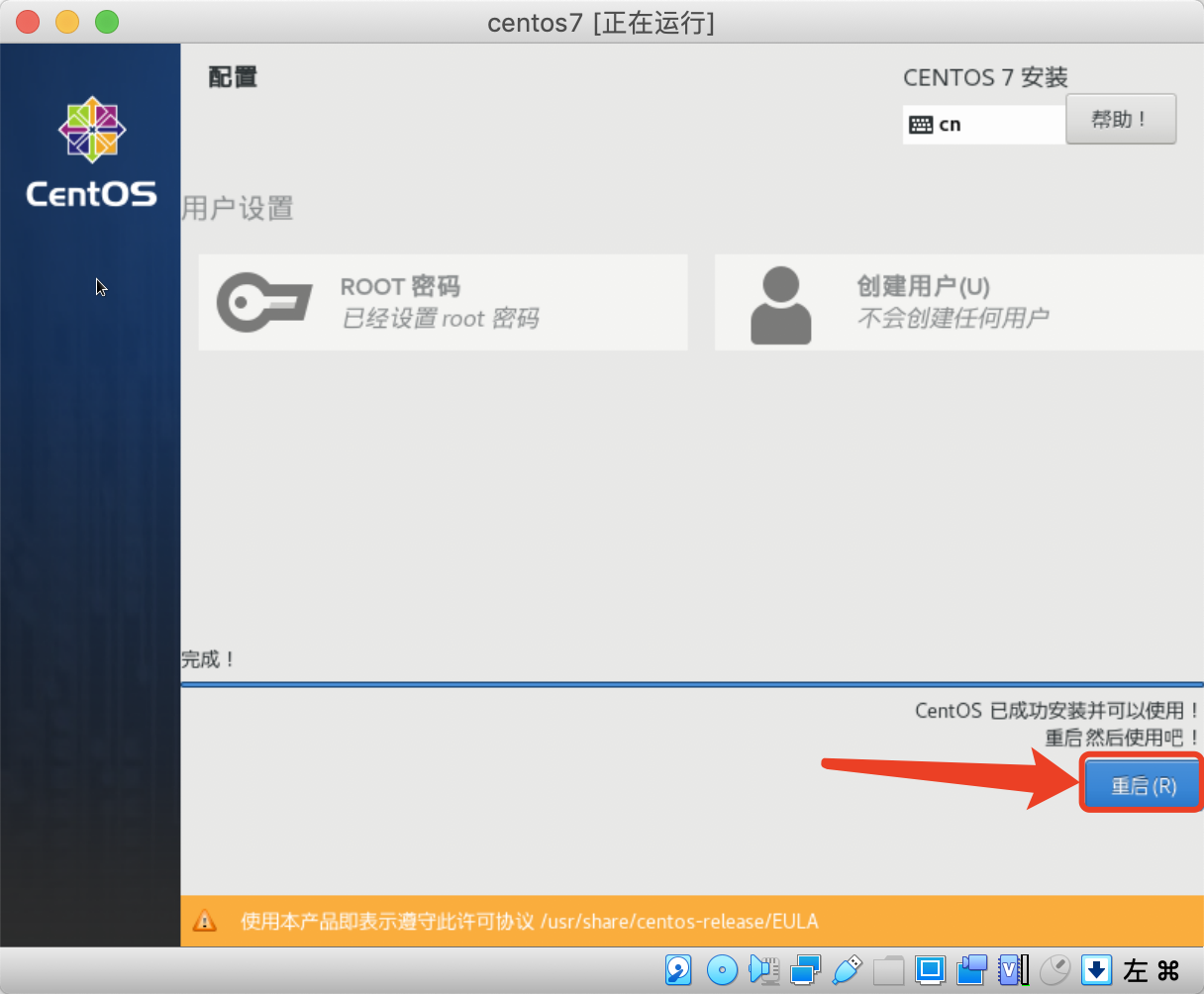Click the Reboot 重启(R) button
The height and width of the screenshot is (994, 1204).
(1143, 784)
